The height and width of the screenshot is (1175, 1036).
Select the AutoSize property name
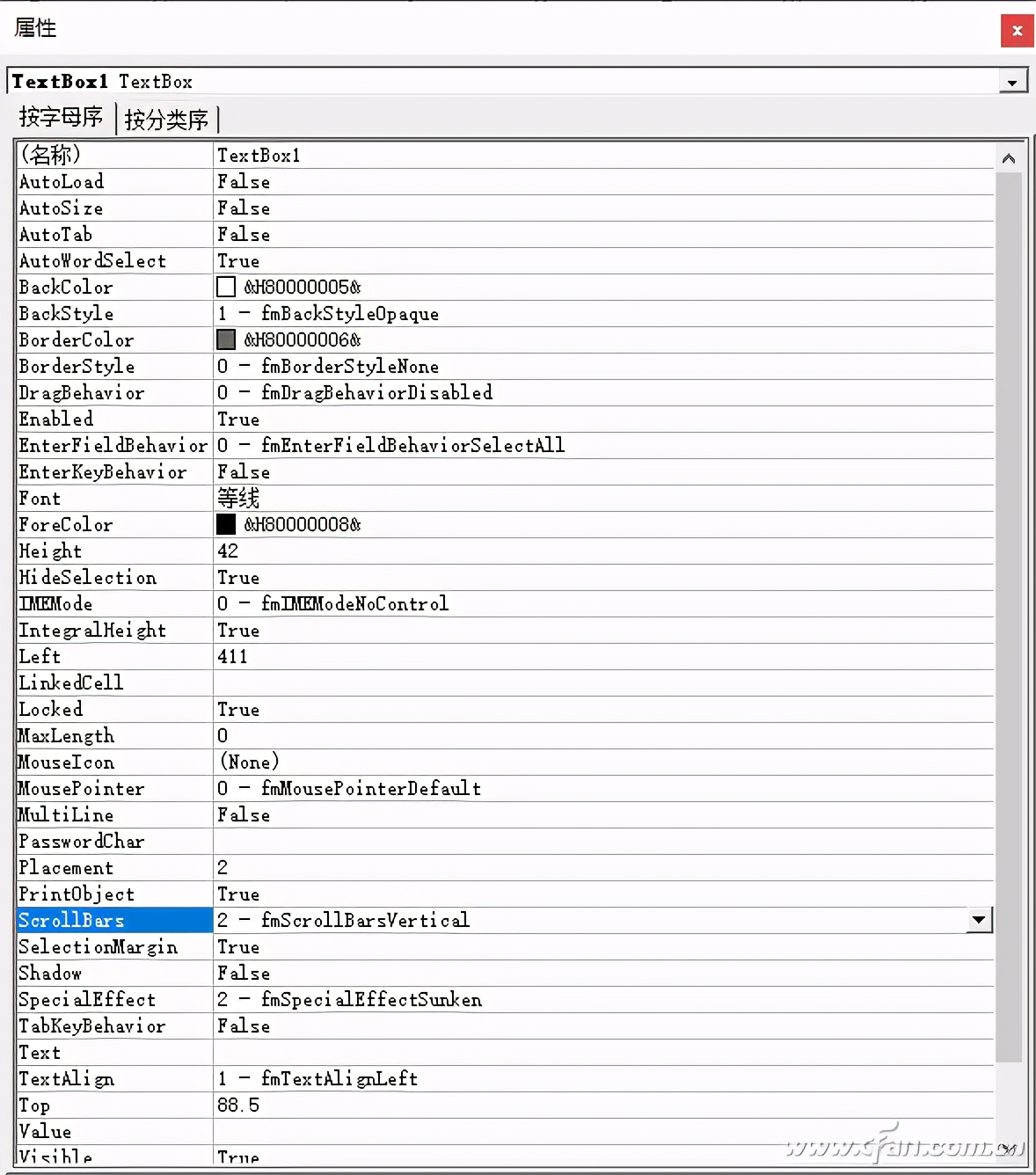[61, 208]
